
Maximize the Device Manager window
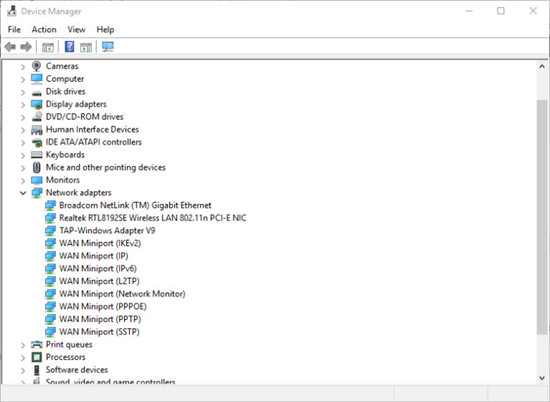(x=501, y=11)
